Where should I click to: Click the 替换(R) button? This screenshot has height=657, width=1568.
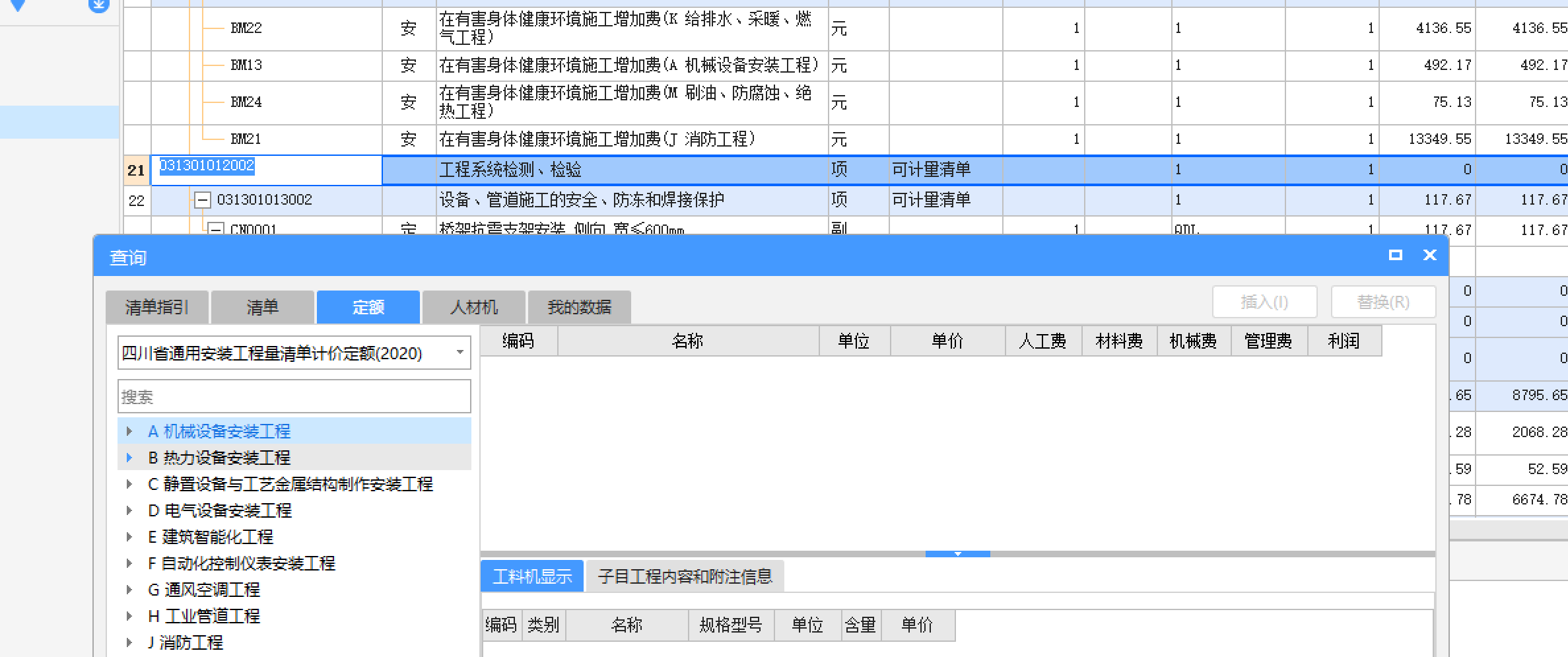[1383, 302]
